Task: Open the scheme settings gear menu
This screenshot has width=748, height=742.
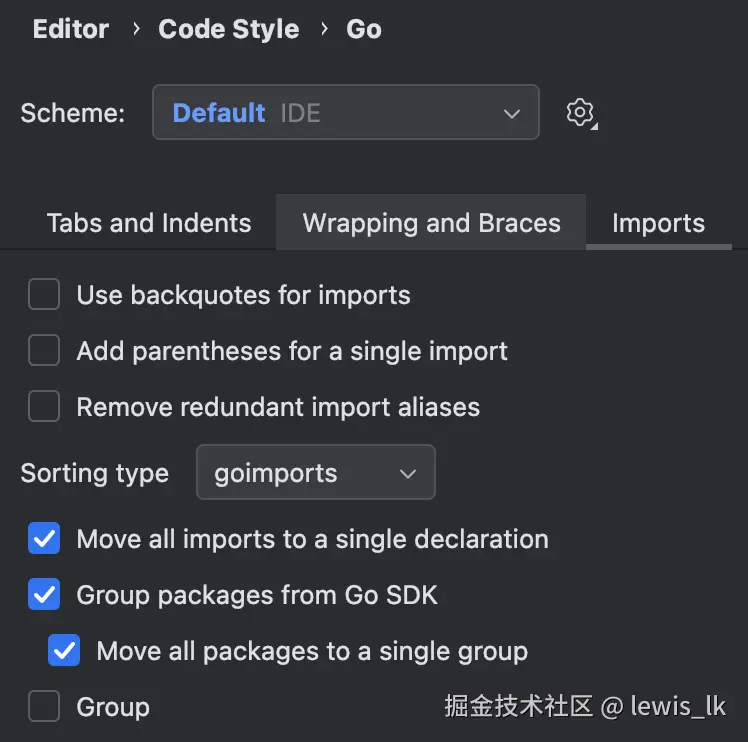Action: tap(581, 112)
